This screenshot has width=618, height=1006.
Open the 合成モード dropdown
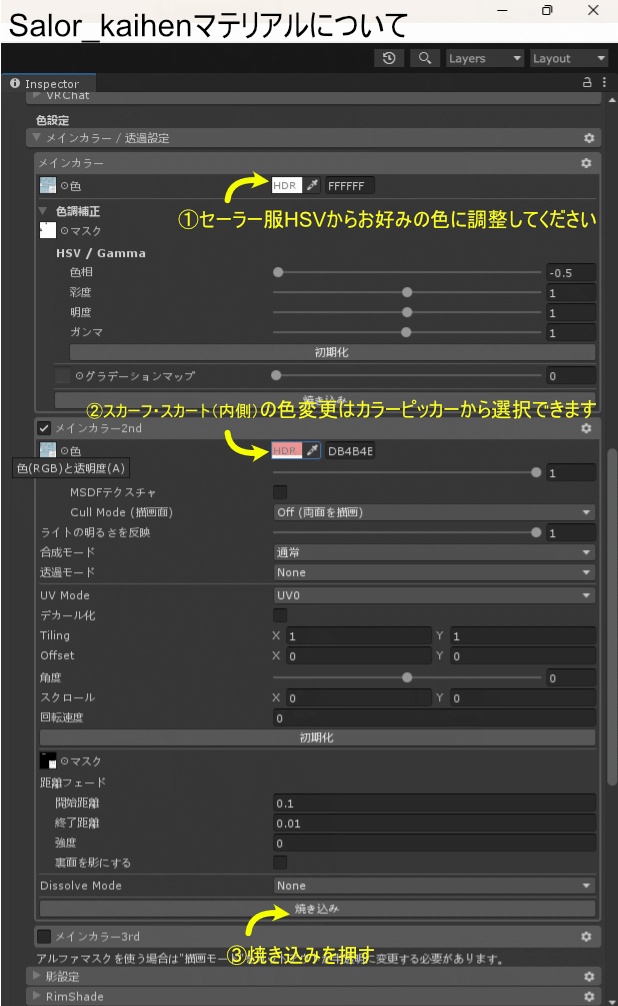(x=434, y=552)
